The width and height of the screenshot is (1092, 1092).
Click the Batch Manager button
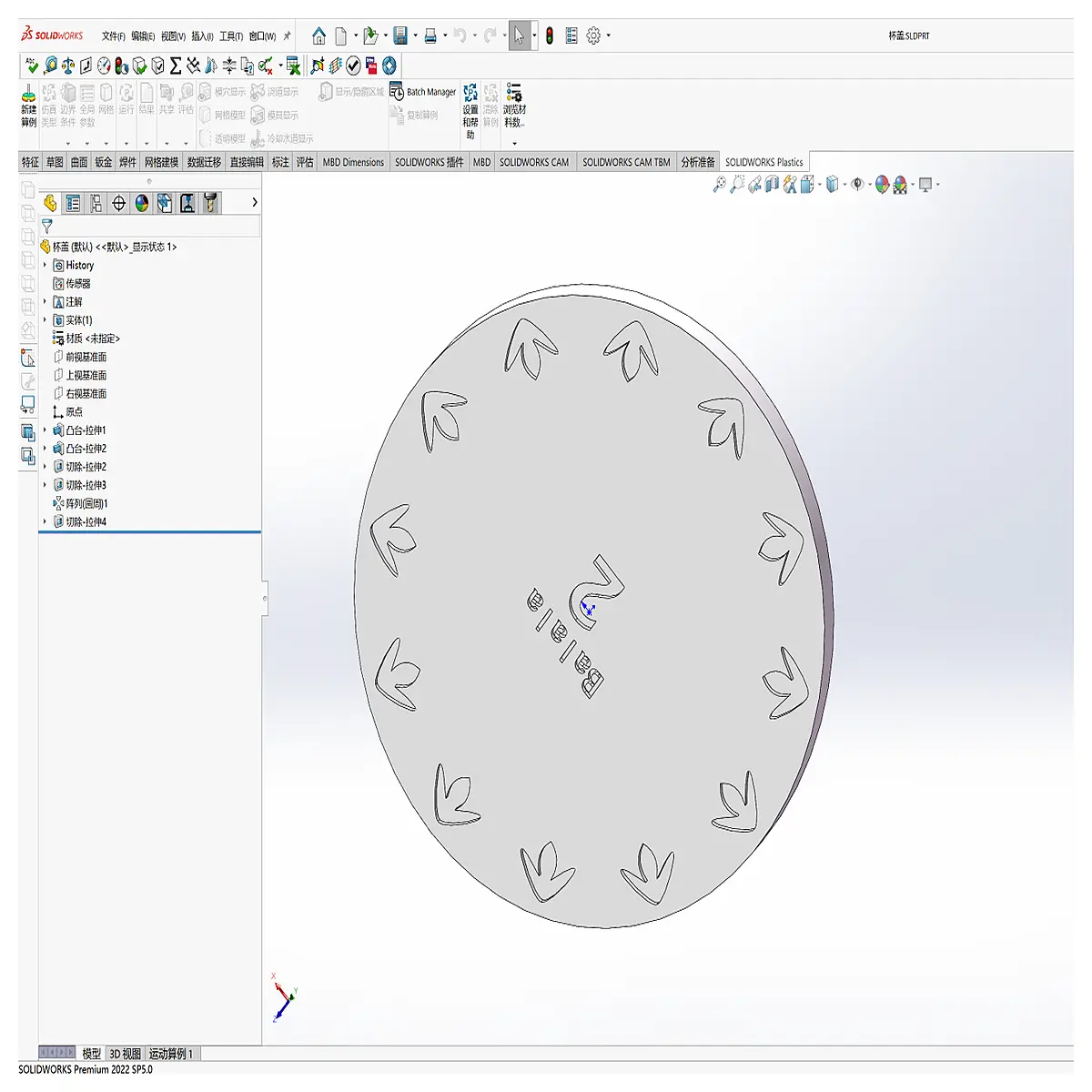(x=423, y=92)
